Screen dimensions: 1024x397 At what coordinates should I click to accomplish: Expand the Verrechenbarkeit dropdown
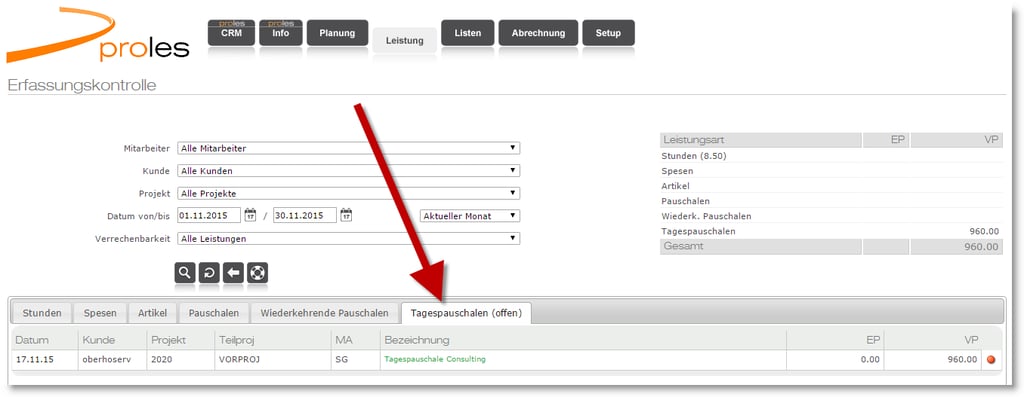[x=349, y=238]
